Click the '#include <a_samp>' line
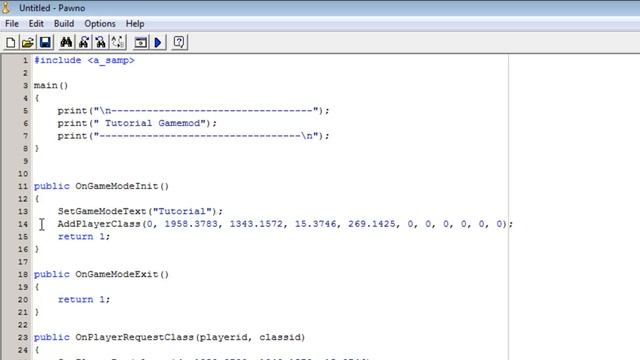The image size is (640, 360). click(x=84, y=60)
